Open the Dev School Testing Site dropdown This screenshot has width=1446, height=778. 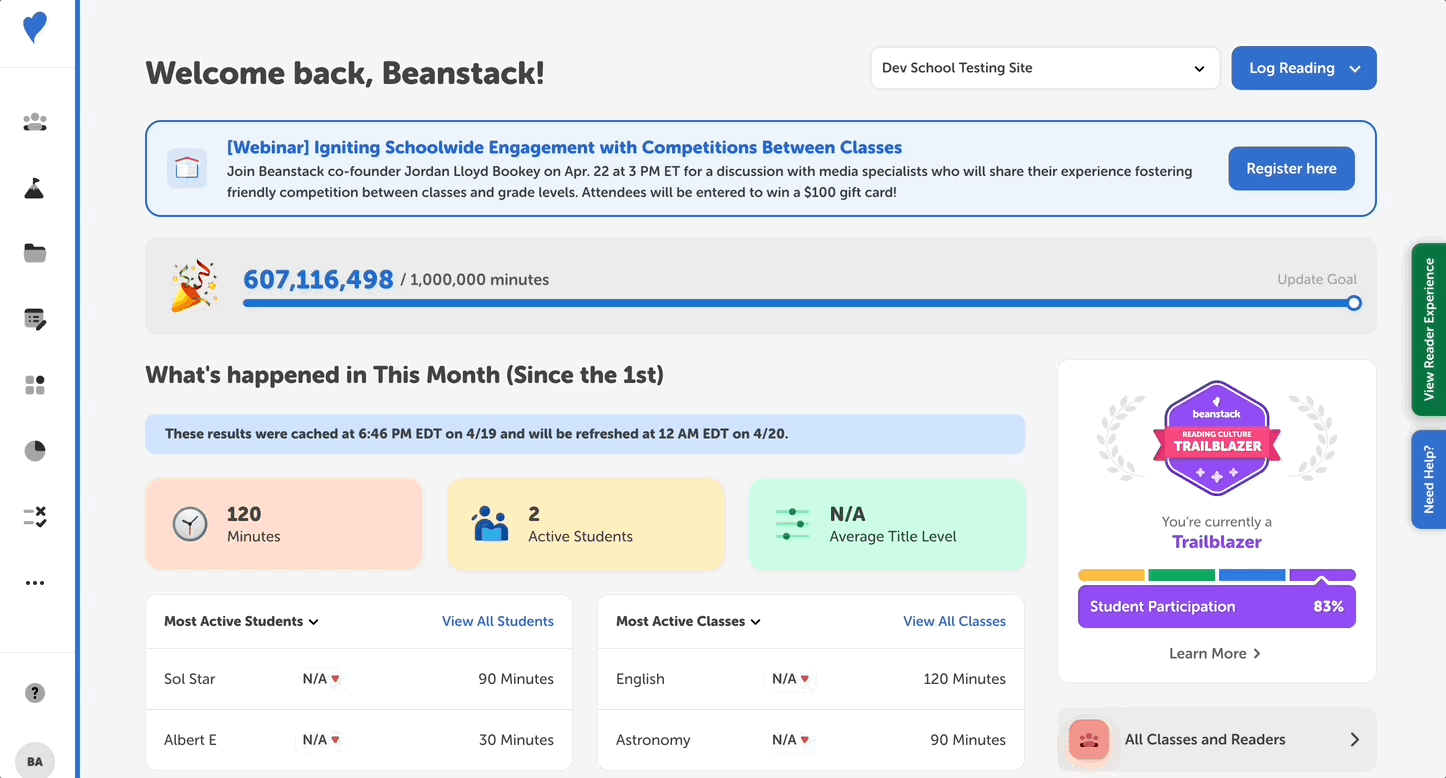click(1044, 68)
